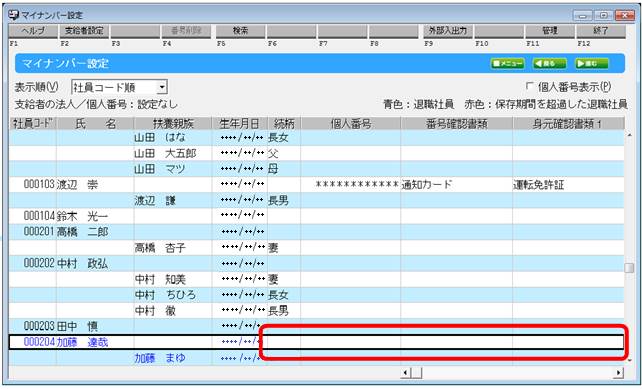
Task: Open 外部入出力 F9 button
Action: coord(448,31)
